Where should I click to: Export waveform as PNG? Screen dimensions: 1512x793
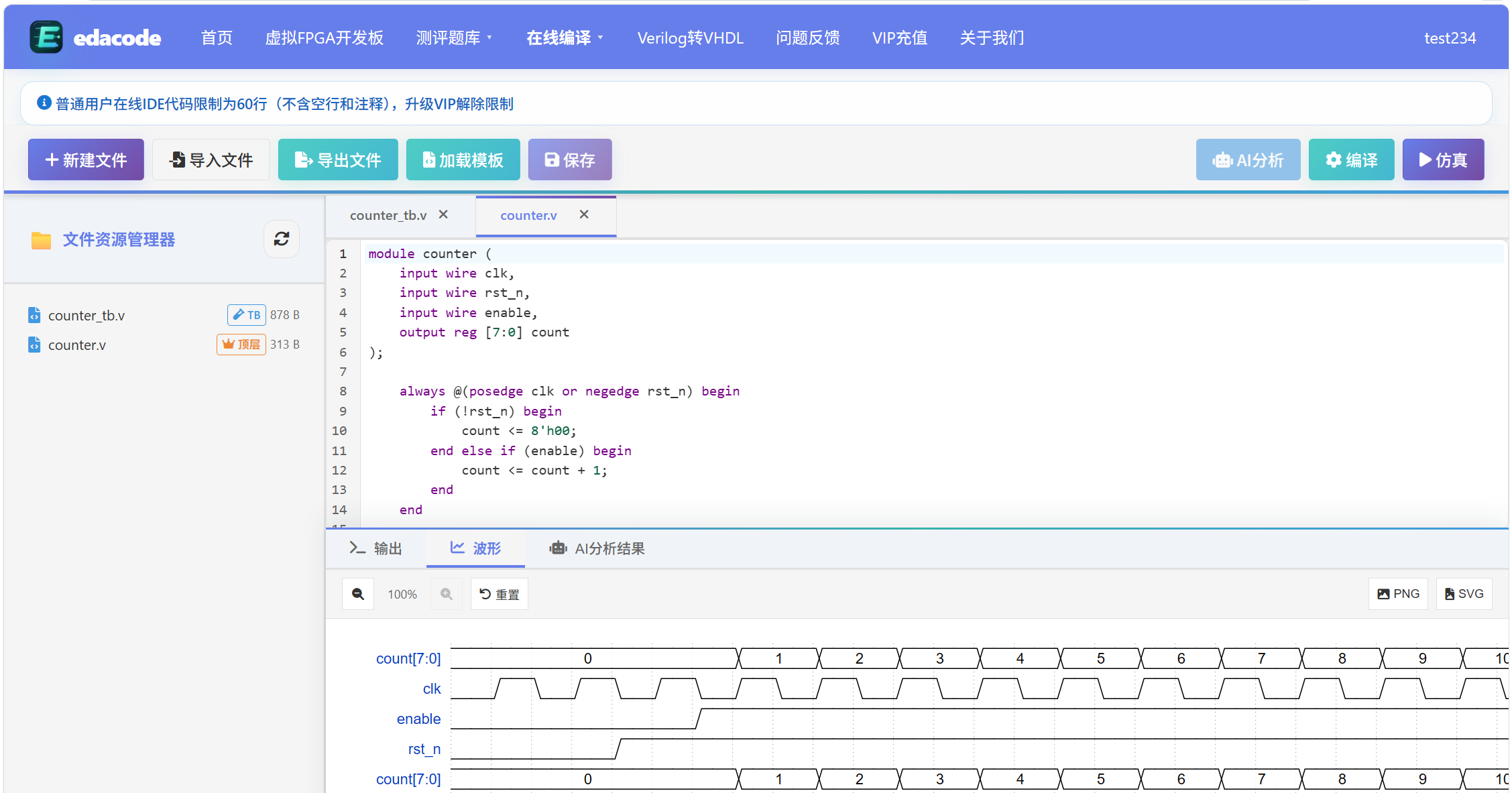(1398, 594)
